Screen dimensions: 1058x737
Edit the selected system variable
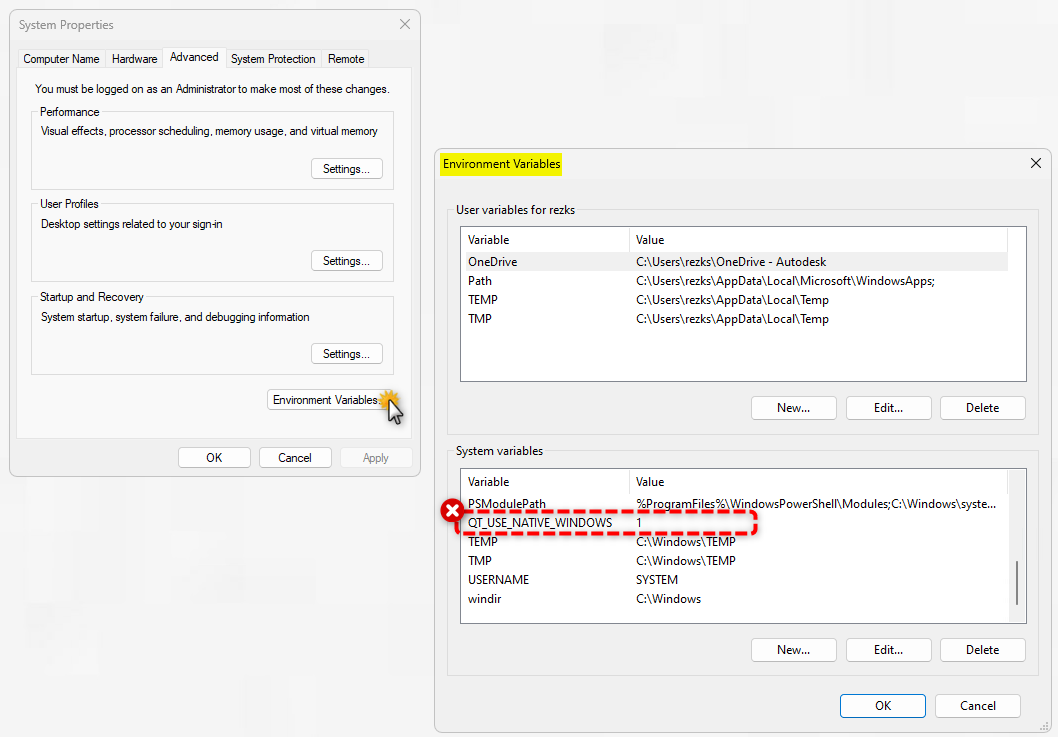[x=889, y=650]
